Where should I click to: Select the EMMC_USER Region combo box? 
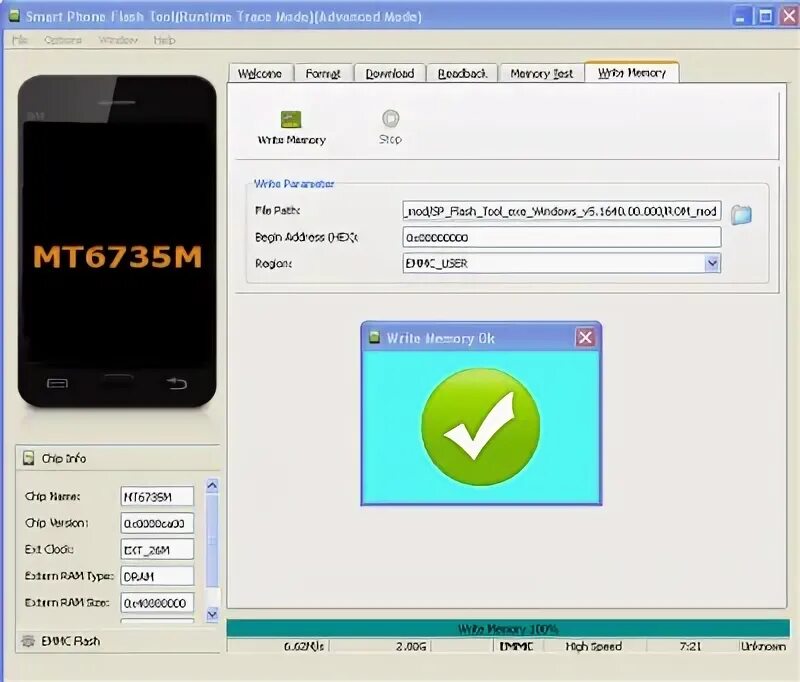coord(561,263)
